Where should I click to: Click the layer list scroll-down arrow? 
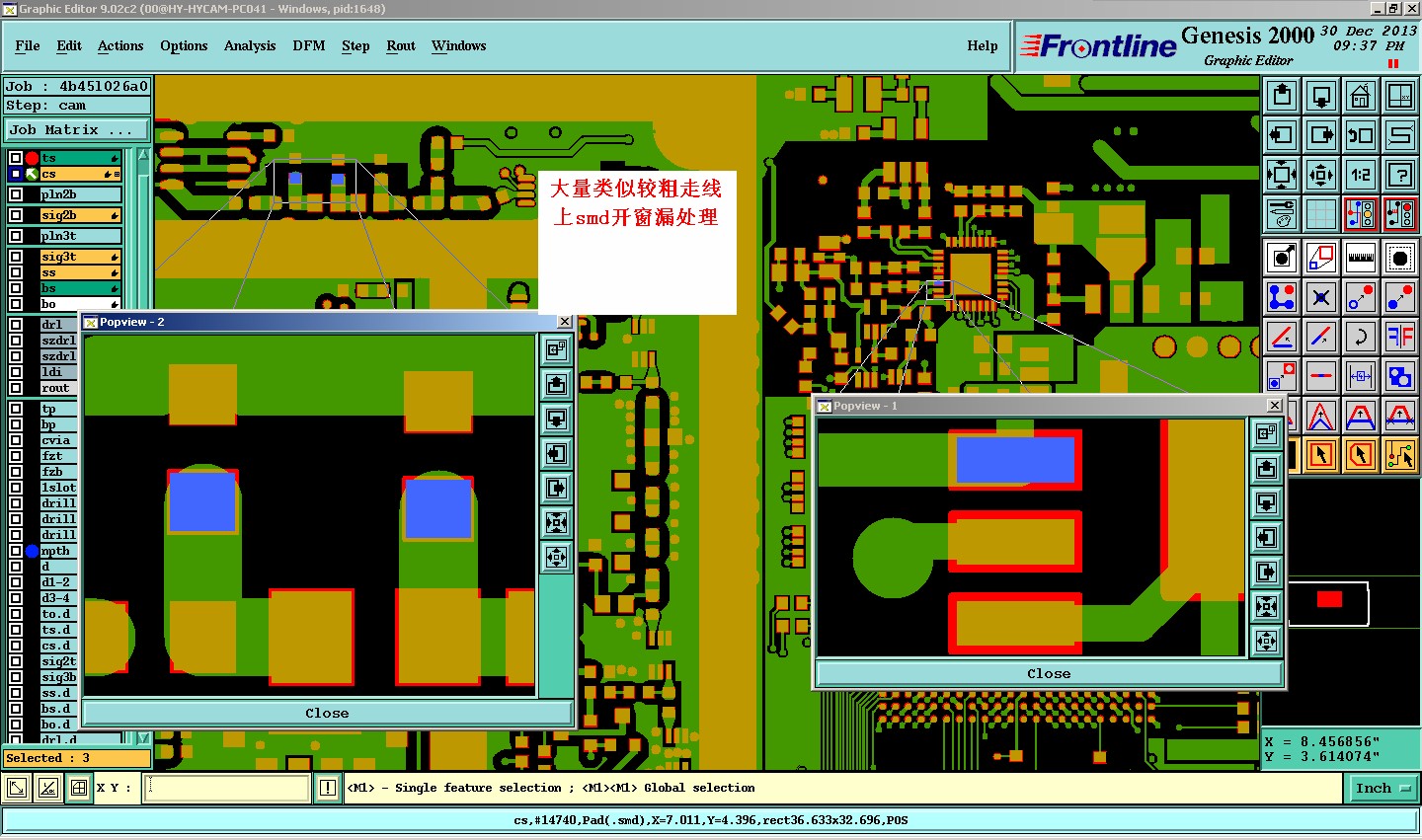pyautogui.click(x=144, y=737)
